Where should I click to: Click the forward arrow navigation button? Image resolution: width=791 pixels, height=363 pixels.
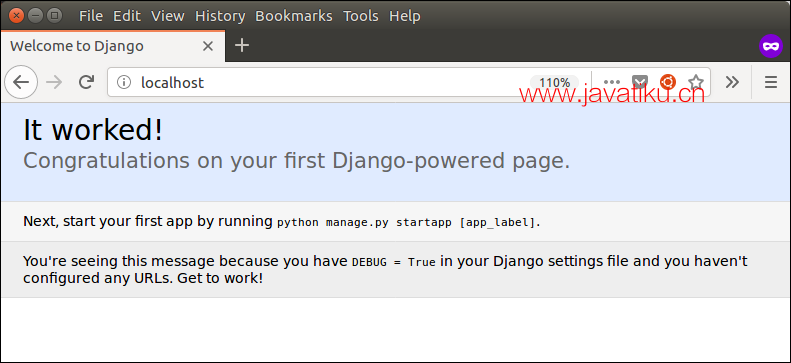click(54, 82)
